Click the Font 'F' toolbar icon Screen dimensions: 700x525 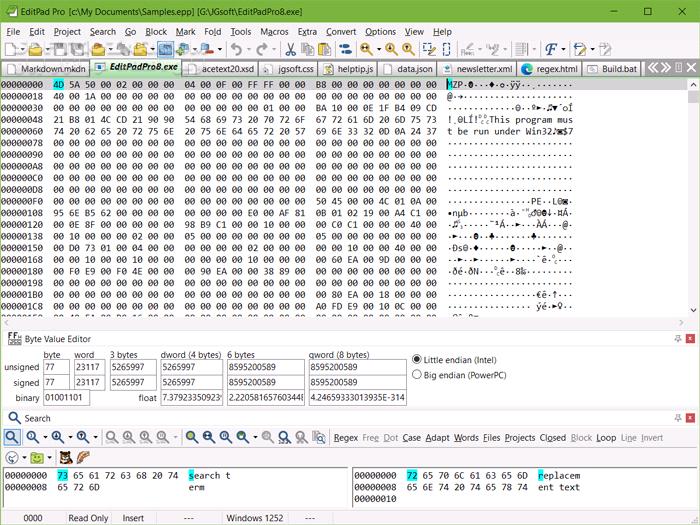tap(550, 49)
